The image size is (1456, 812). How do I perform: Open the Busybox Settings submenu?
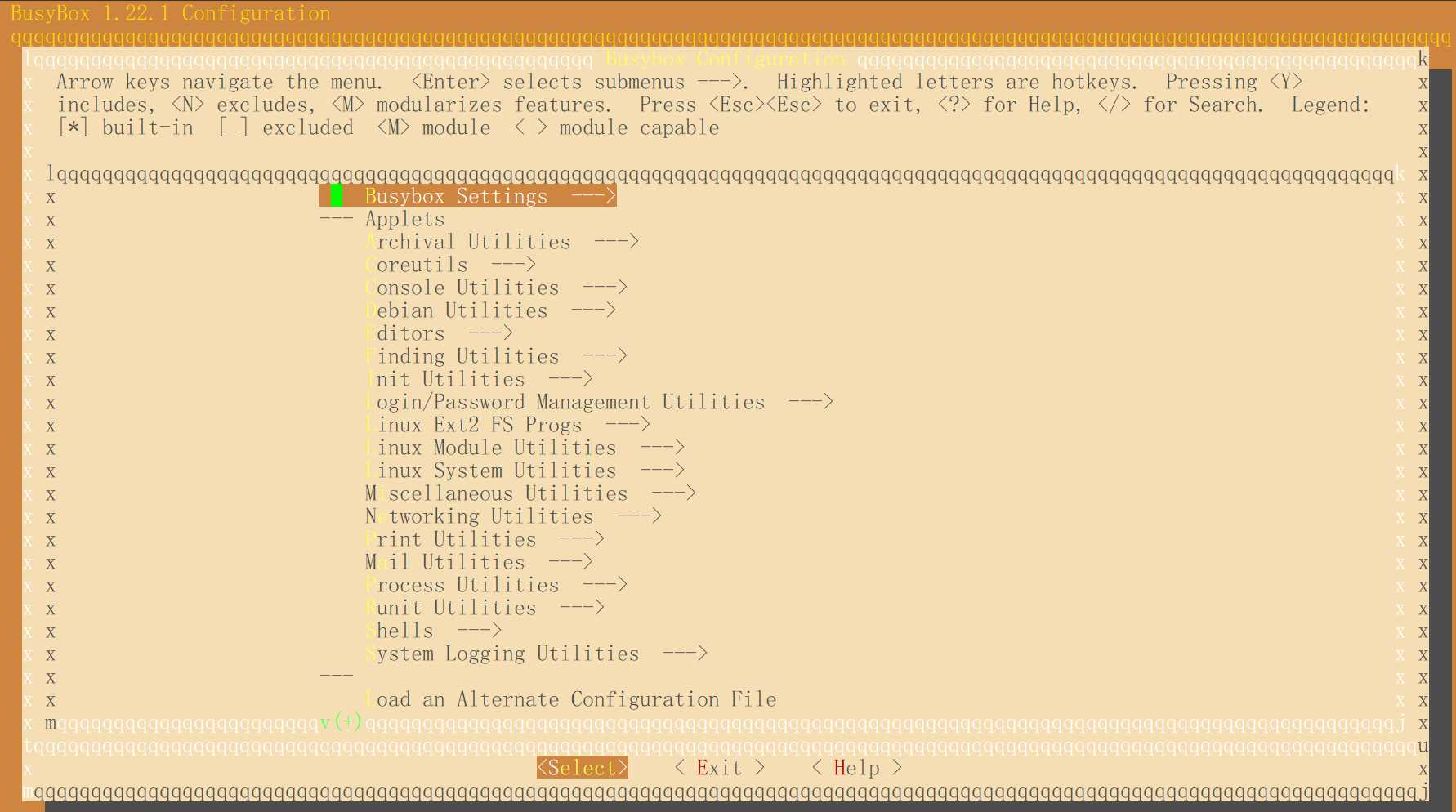pos(467,196)
